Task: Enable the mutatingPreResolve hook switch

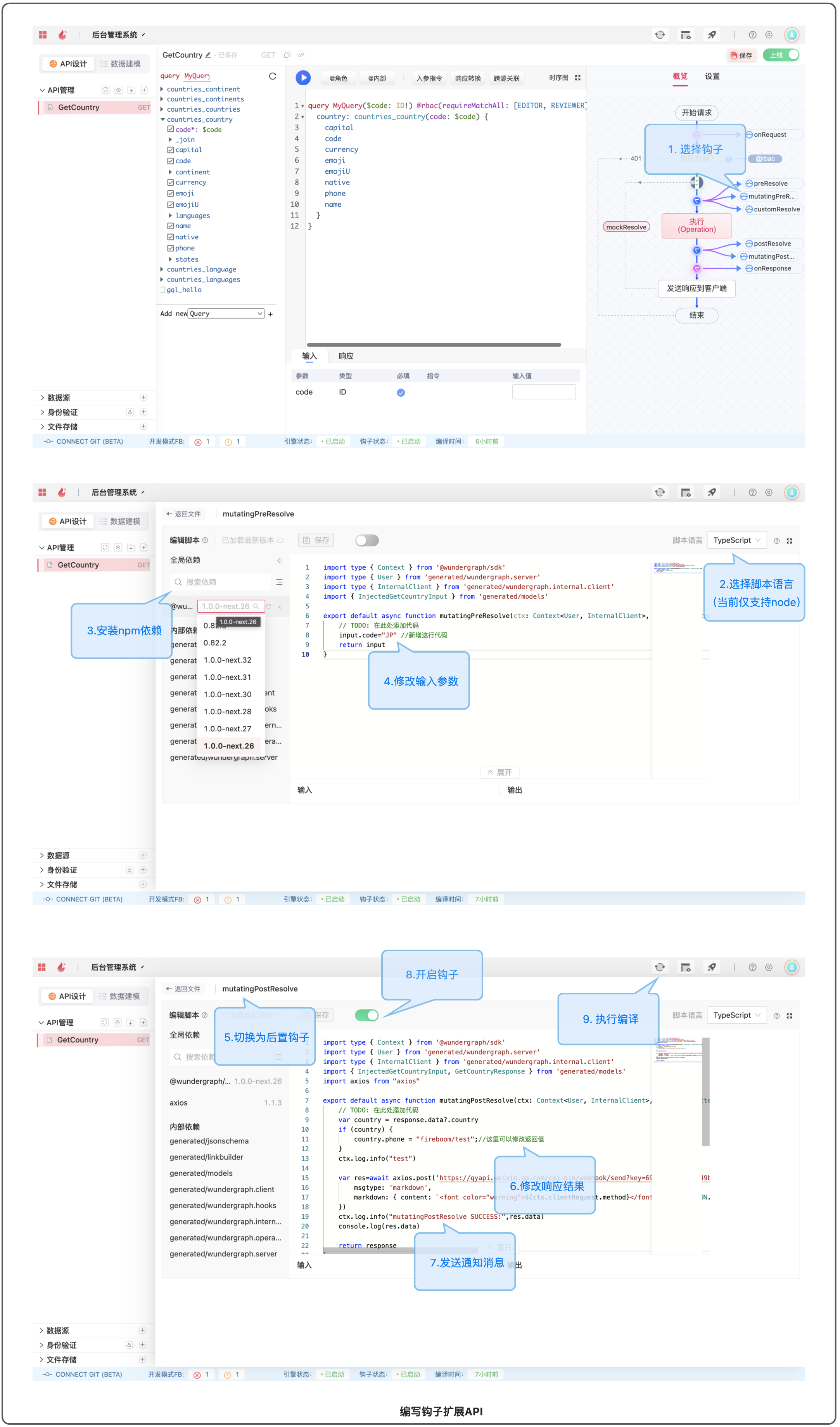Action: pos(367,540)
